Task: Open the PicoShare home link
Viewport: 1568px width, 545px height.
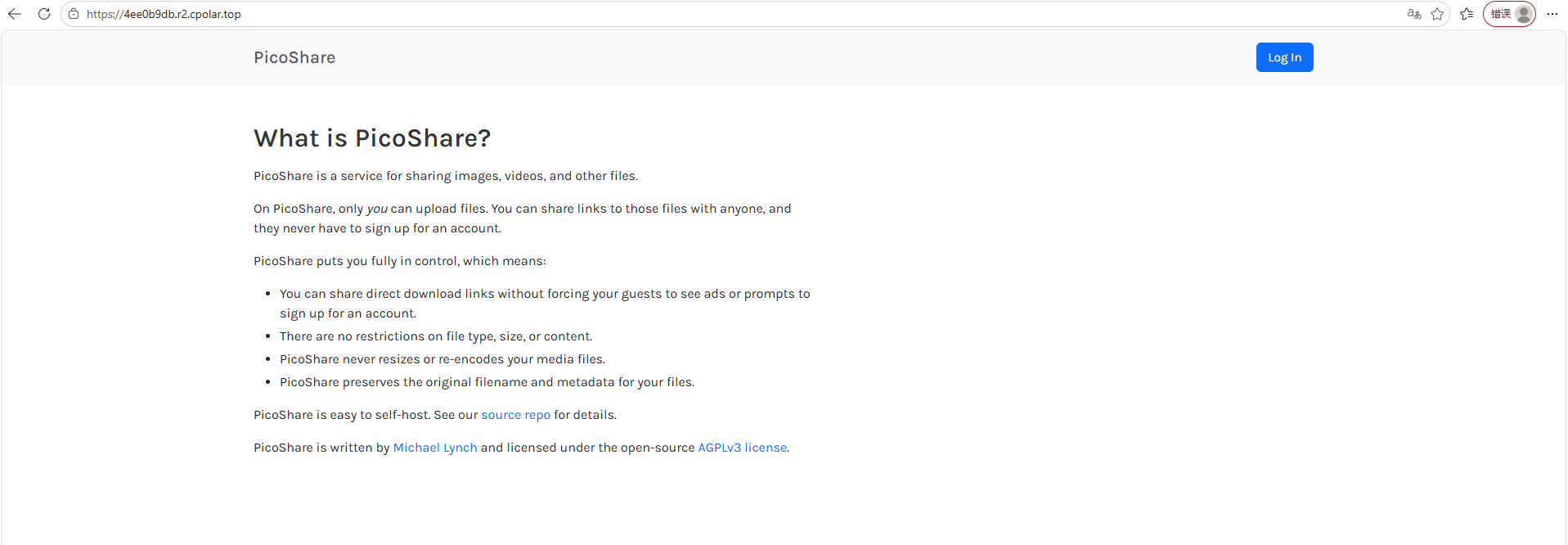Action: click(x=294, y=57)
